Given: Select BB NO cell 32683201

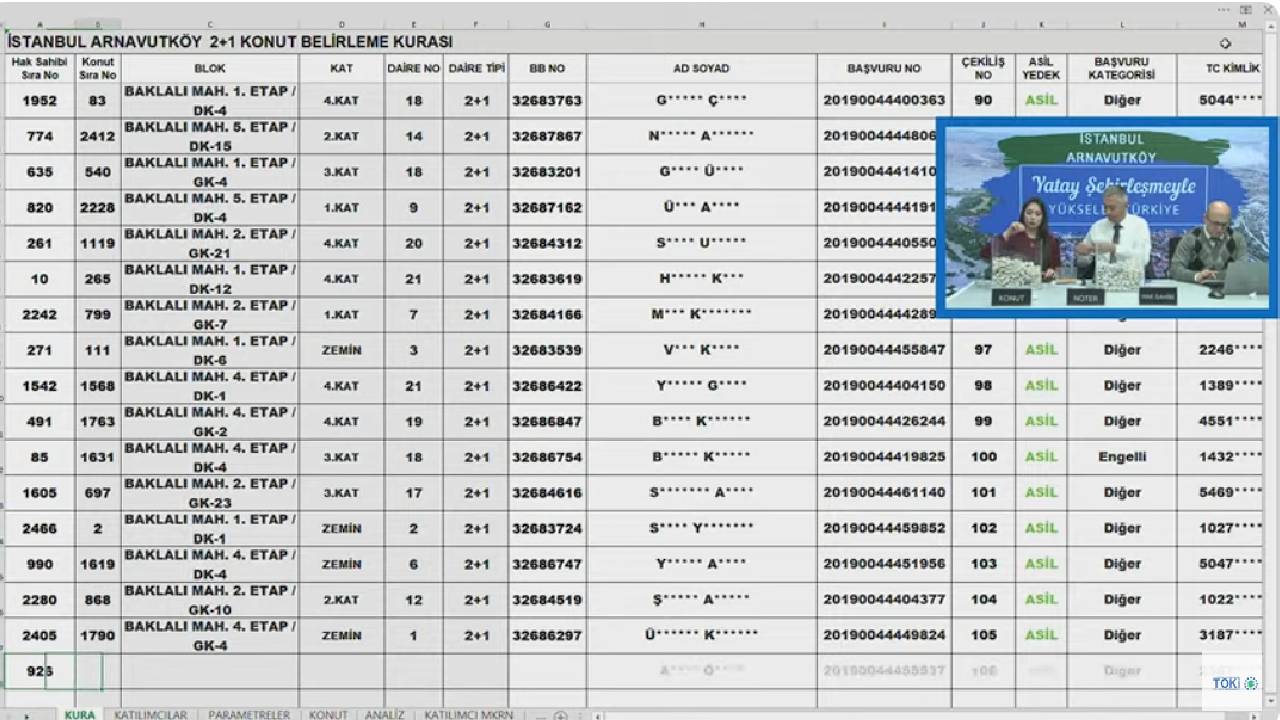Looking at the screenshot, I should [x=547, y=172].
